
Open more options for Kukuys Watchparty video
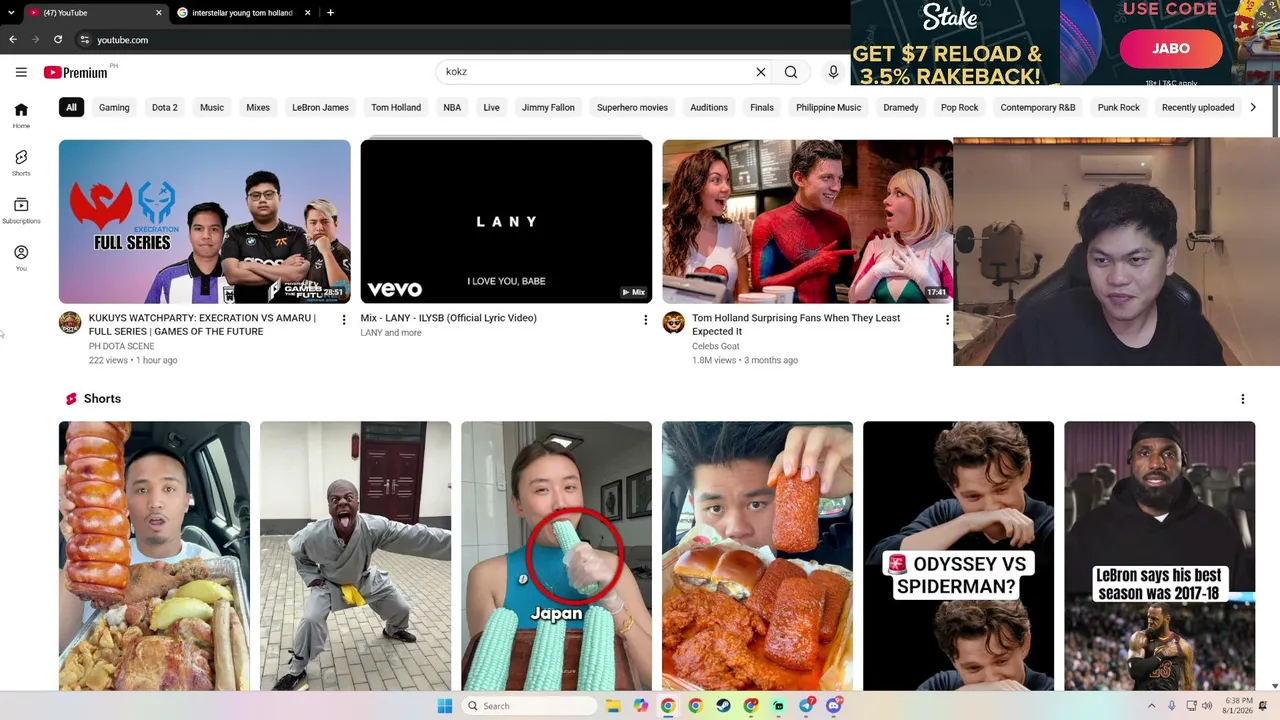point(344,320)
